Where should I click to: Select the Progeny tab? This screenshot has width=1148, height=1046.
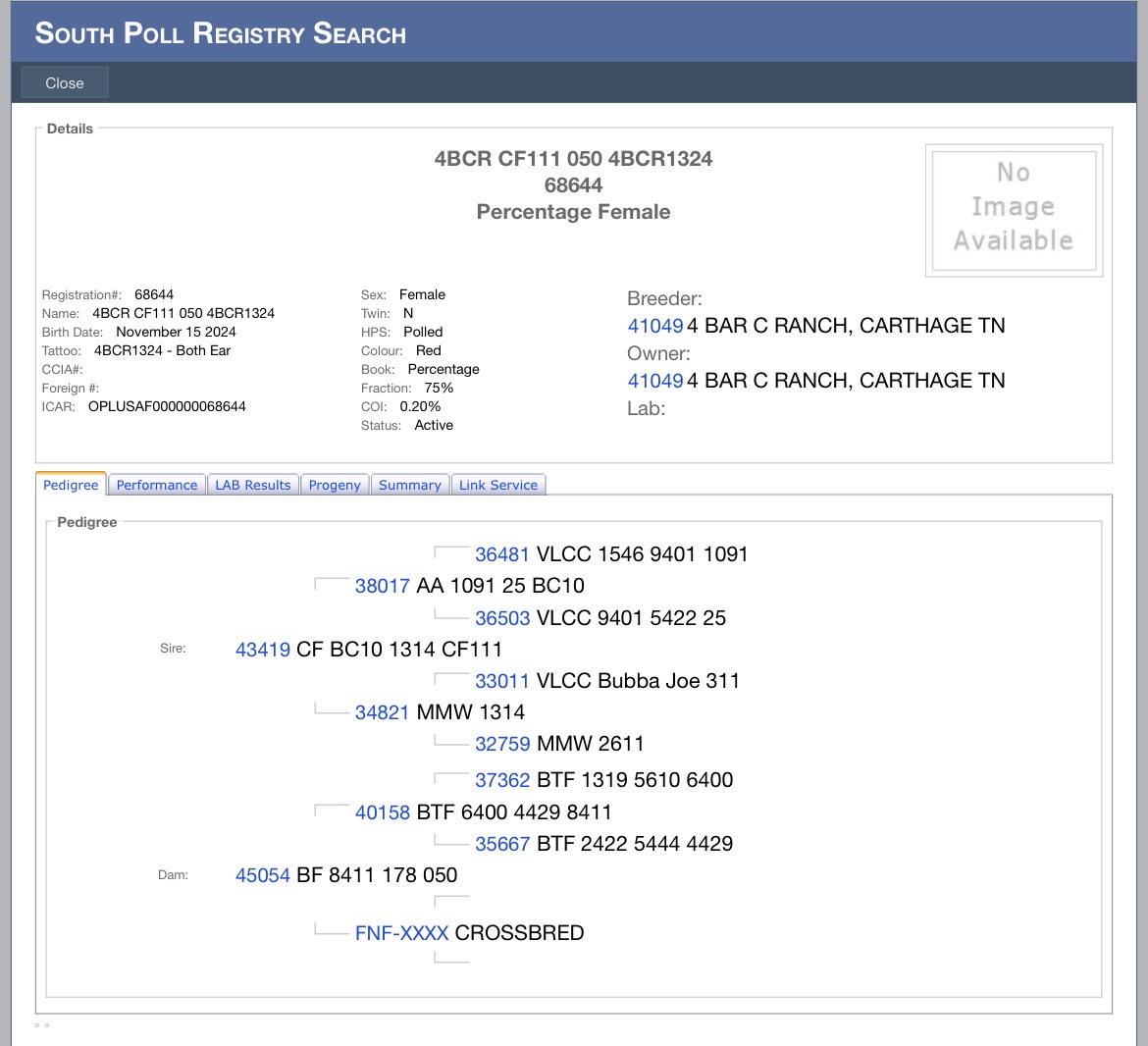tap(335, 485)
